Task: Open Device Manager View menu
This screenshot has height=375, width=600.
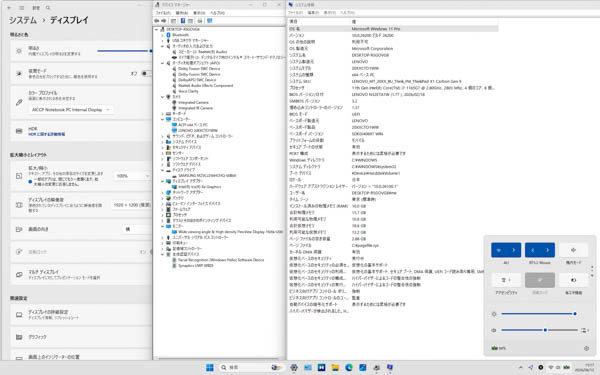Action: pyautogui.click(x=199, y=13)
